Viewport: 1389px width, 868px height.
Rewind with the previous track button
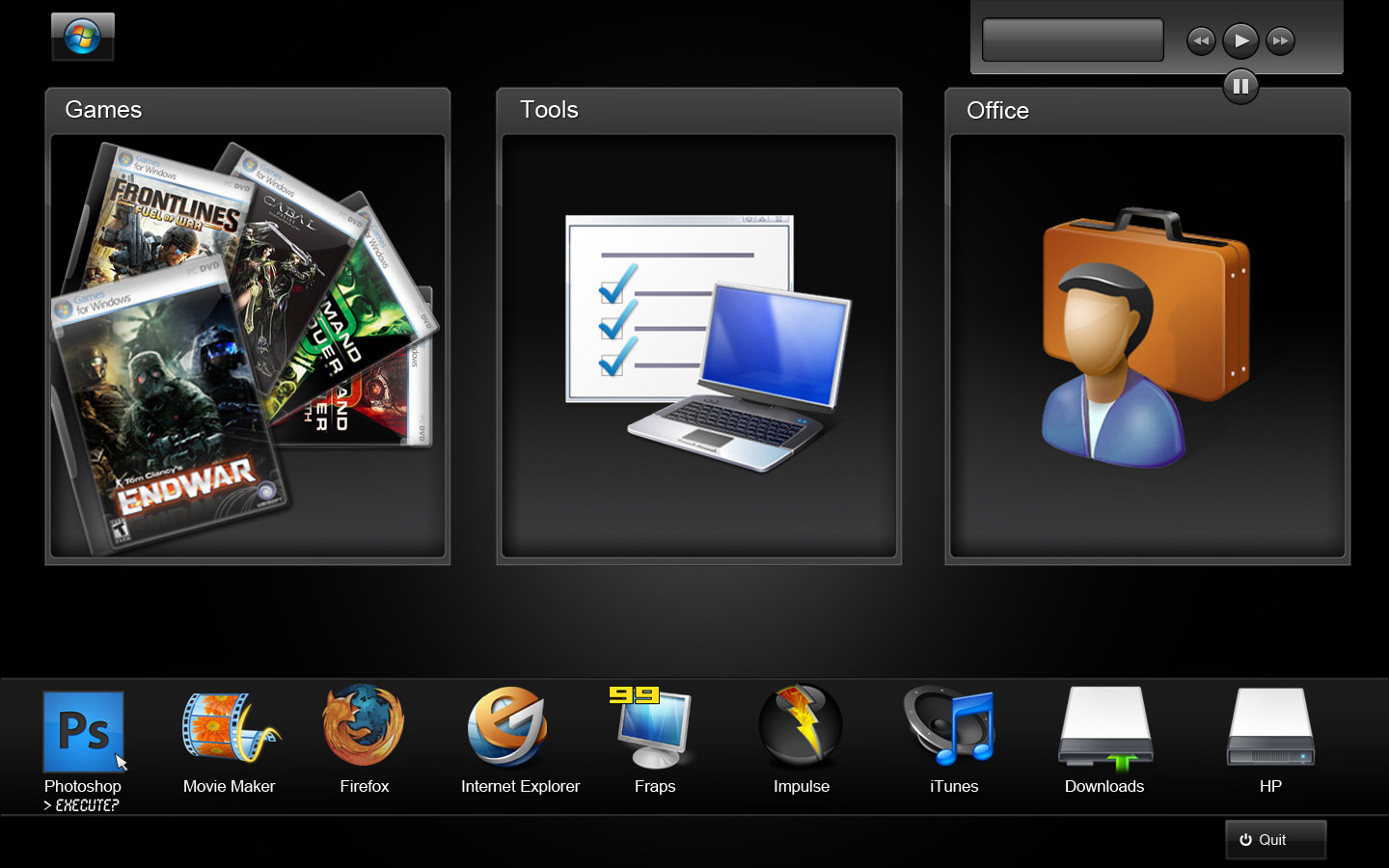pos(1201,41)
